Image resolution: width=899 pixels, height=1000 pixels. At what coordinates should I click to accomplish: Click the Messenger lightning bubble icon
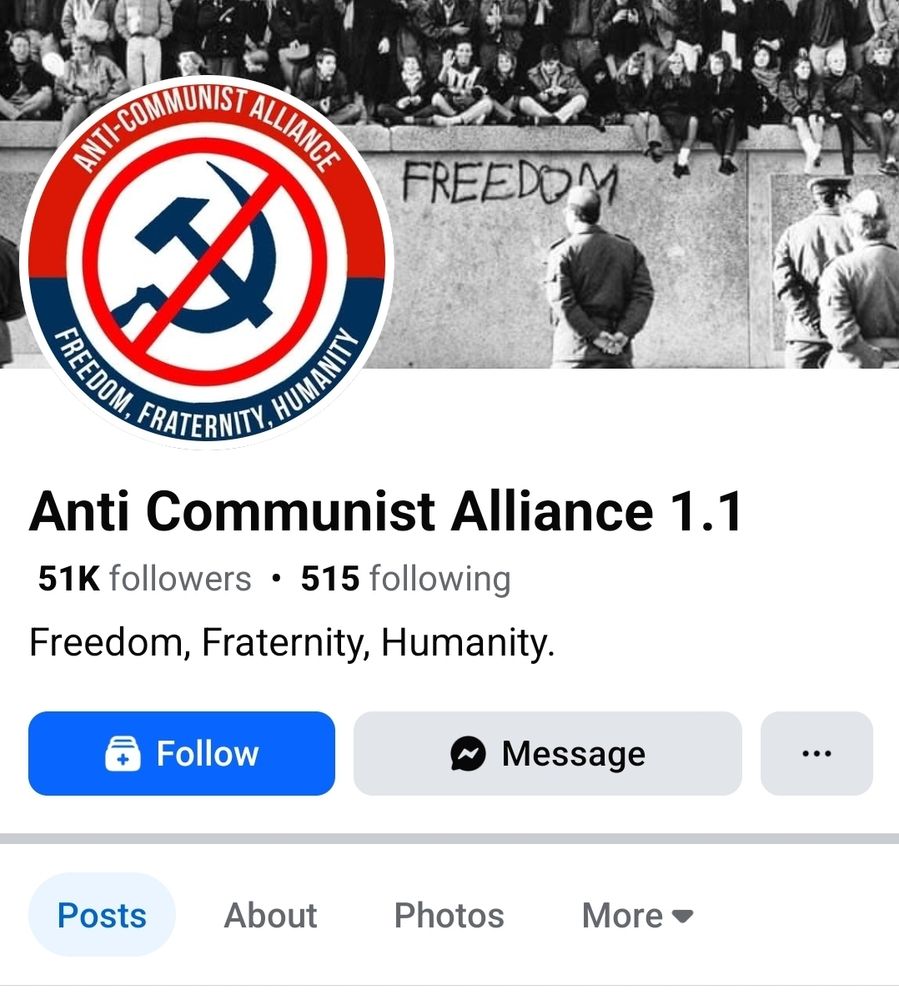click(468, 754)
